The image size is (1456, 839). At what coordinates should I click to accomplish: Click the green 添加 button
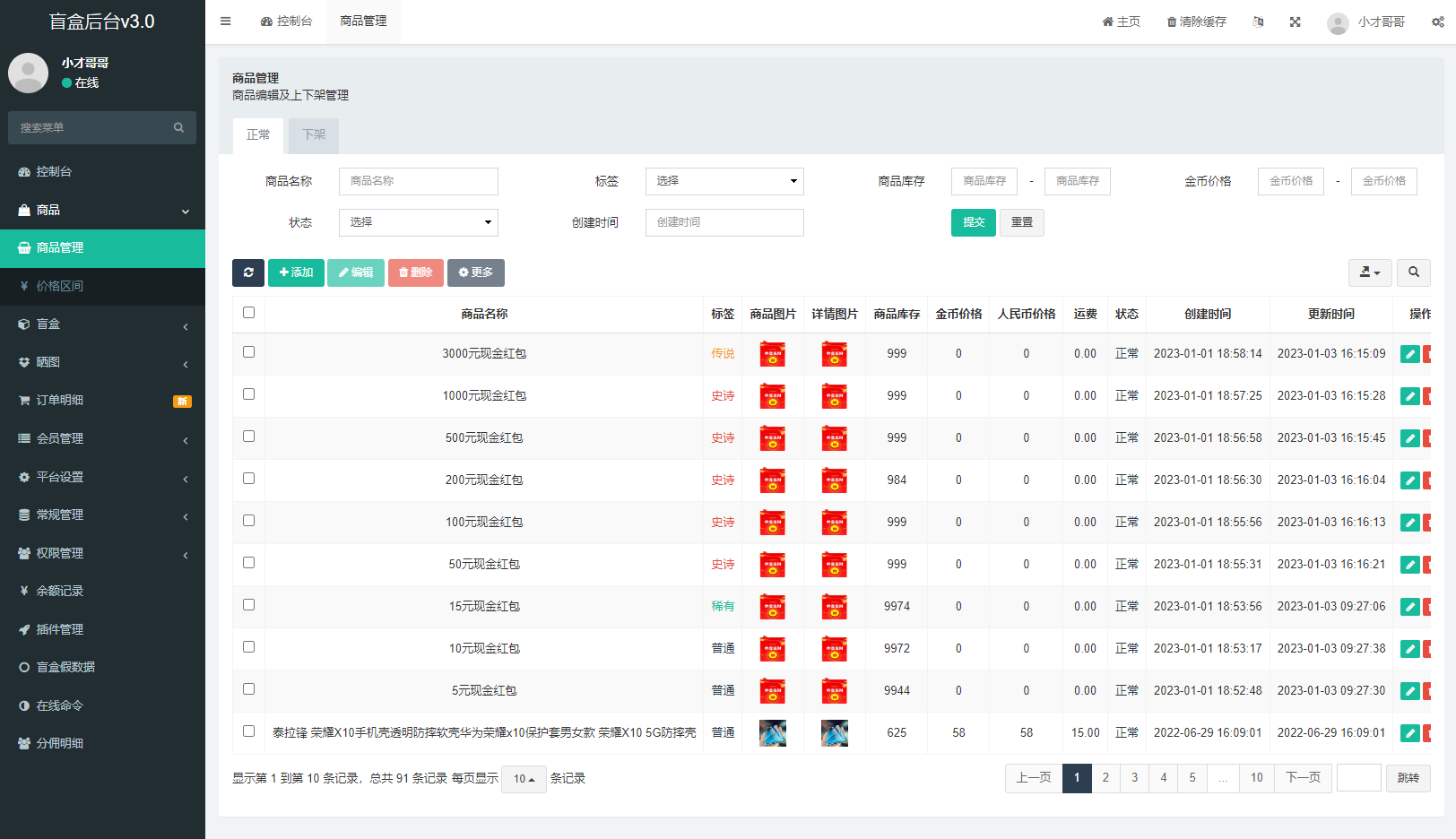(296, 272)
